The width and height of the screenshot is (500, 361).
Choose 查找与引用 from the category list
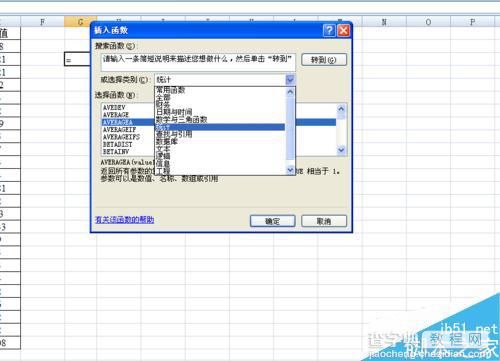click(x=220, y=134)
